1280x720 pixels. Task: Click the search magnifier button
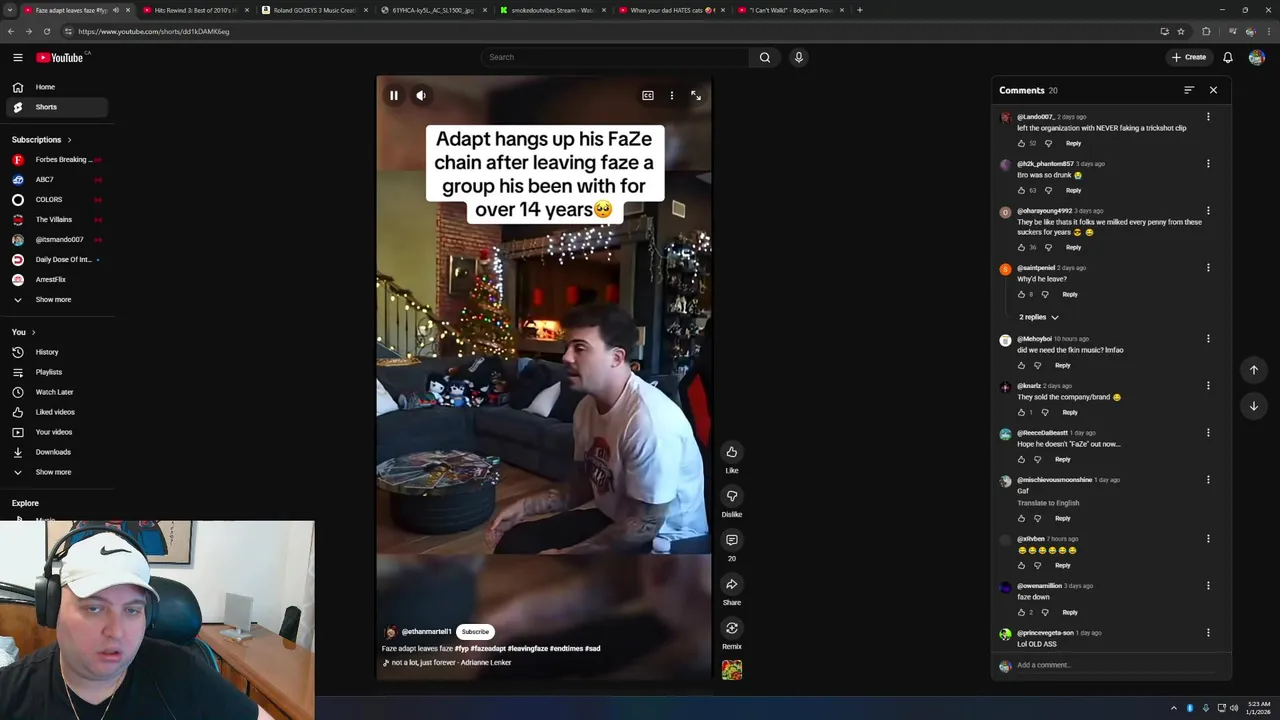pyautogui.click(x=765, y=57)
